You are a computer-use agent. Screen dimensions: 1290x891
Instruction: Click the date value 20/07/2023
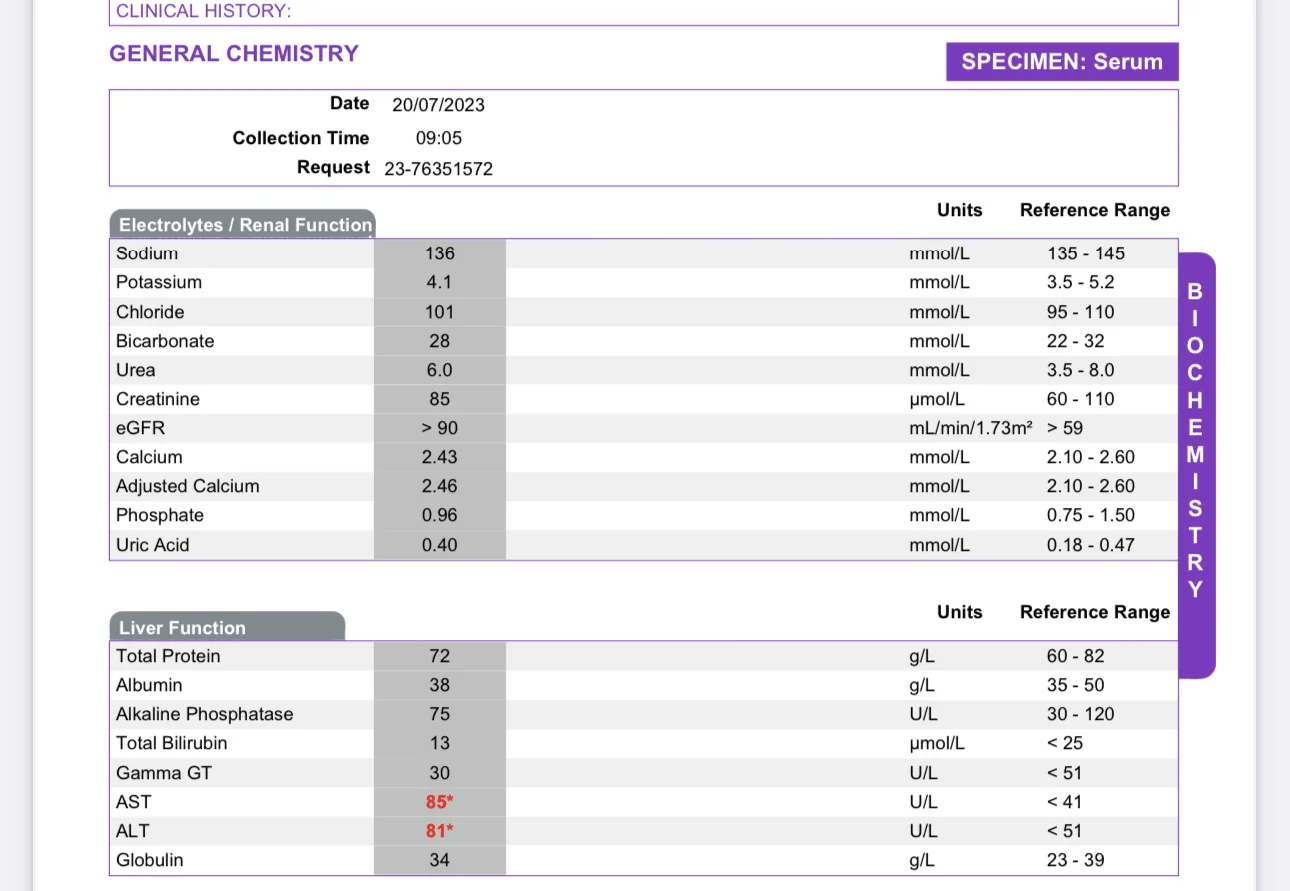point(438,105)
